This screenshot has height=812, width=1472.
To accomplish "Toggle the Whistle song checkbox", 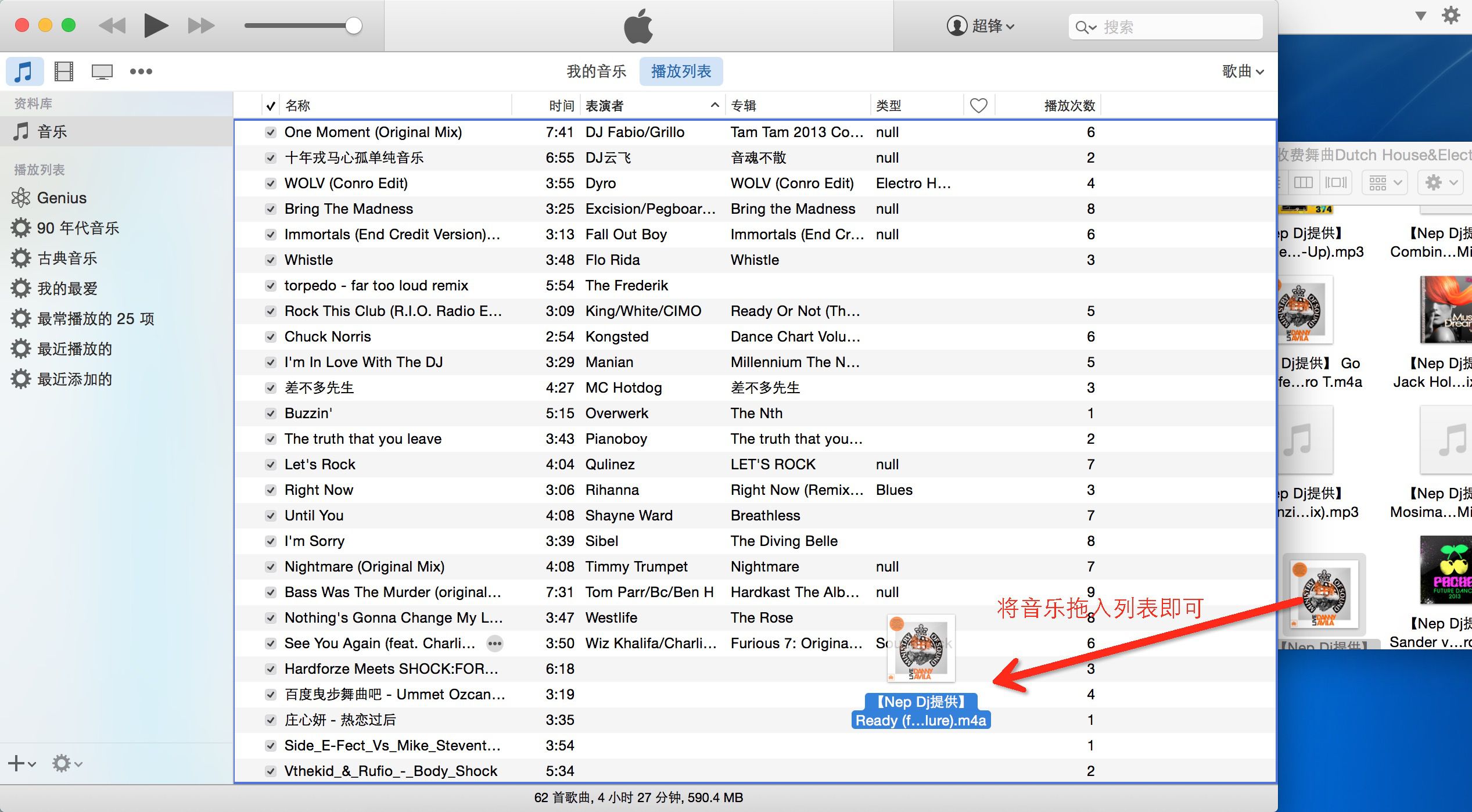I will click(x=270, y=260).
